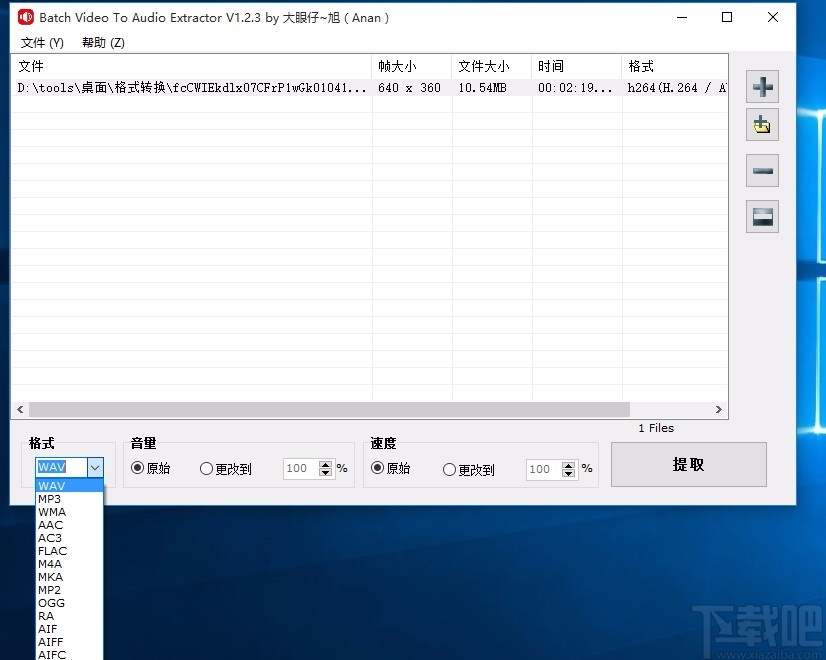Open the 帮助(Z) menu
The width and height of the screenshot is (826, 660).
pyautogui.click(x=100, y=43)
